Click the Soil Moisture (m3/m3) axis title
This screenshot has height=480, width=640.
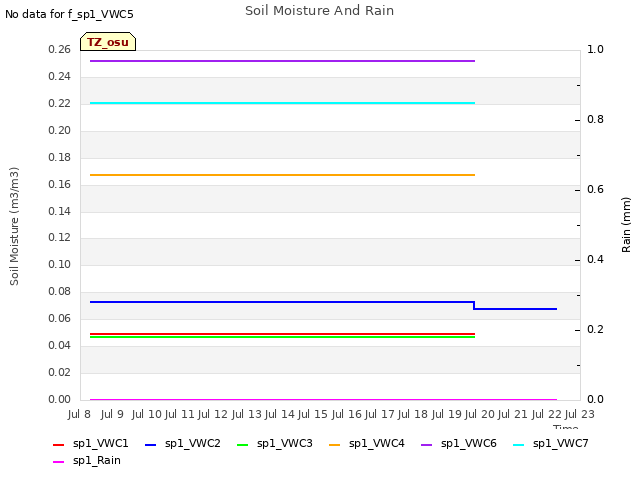(14, 226)
